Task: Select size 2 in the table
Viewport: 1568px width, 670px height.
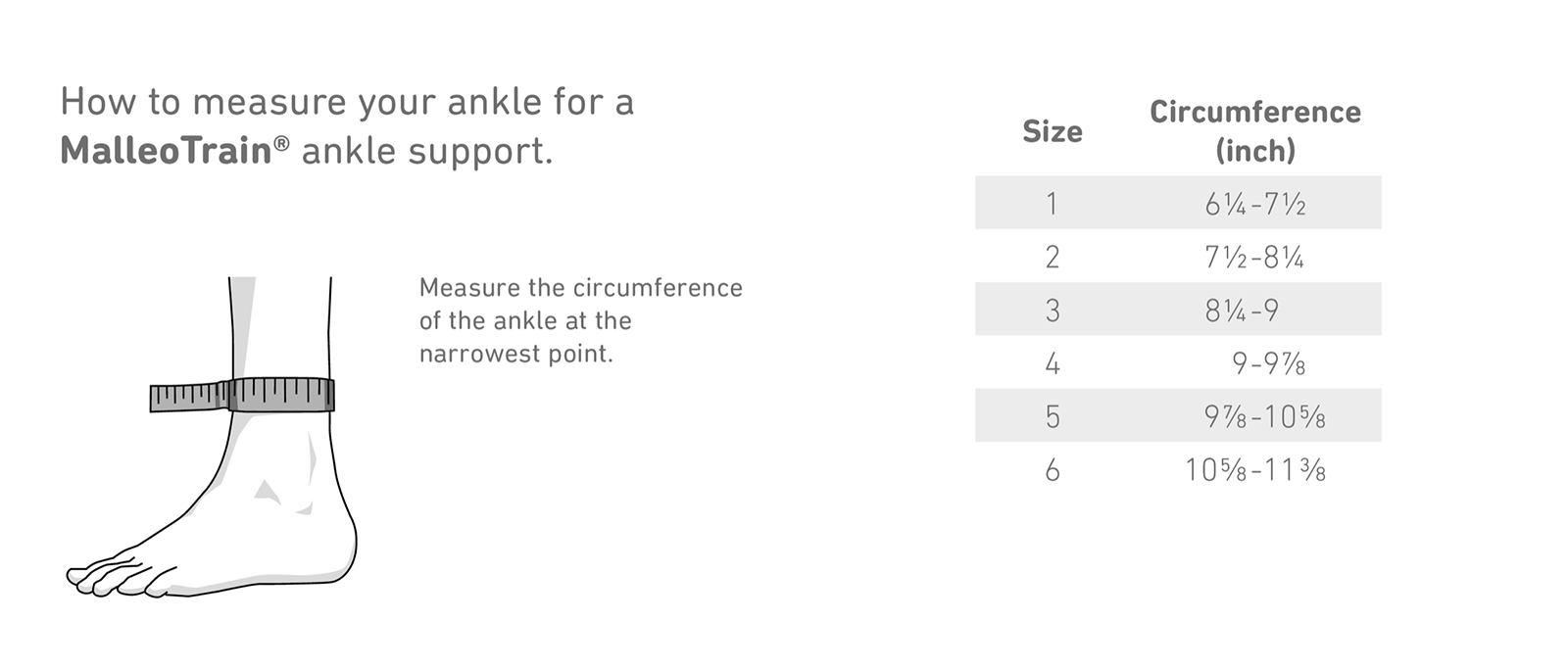Action: [1052, 258]
